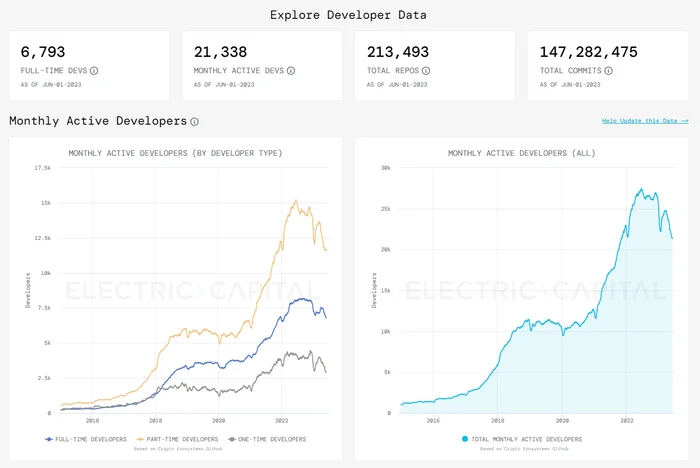Viewport: 700px width, 468px height.
Task: Click the peak of the total developers area chart
Action: [x=642, y=189]
